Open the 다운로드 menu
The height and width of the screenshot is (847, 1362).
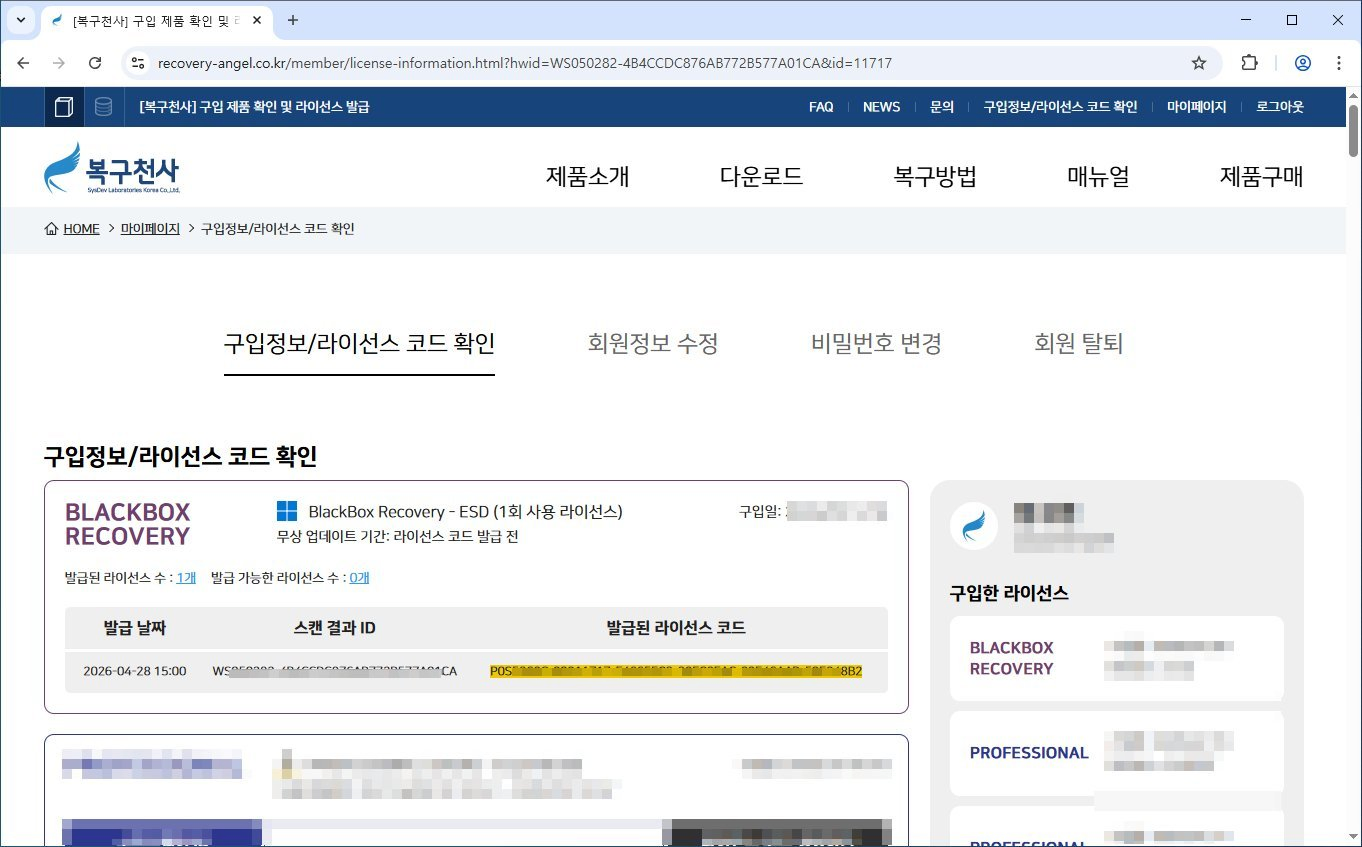[761, 177]
